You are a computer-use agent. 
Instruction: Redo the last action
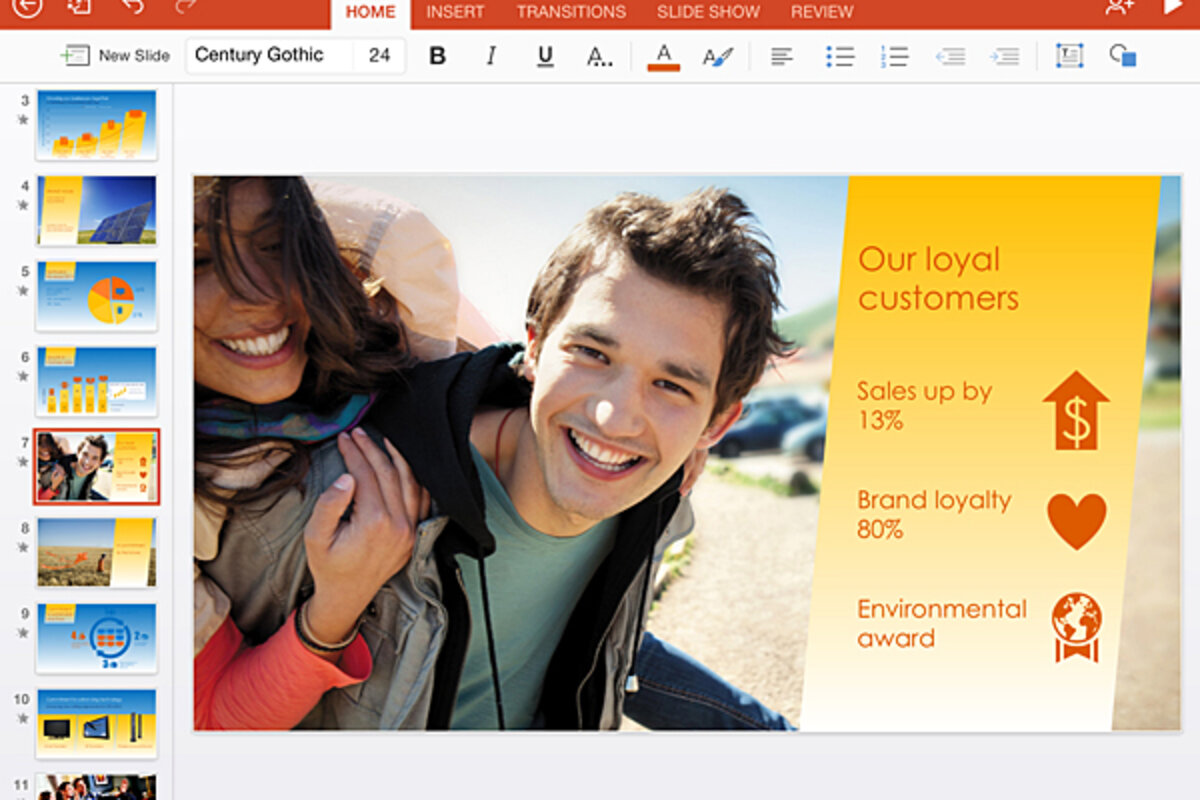[x=185, y=6]
